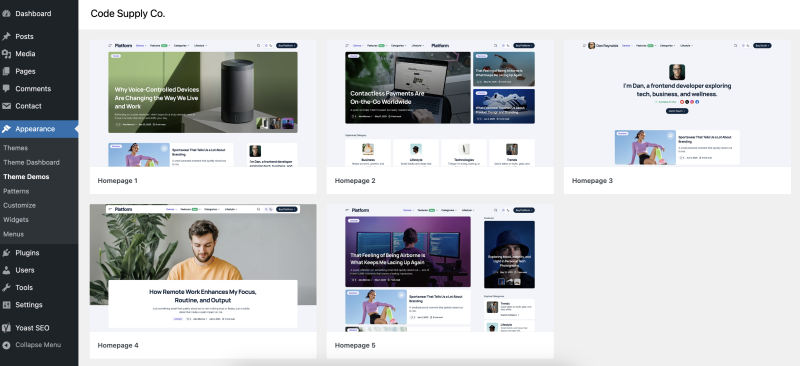Image resolution: width=800 pixels, height=366 pixels.
Task: Click the Posts pin icon
Action: (6, 37)
